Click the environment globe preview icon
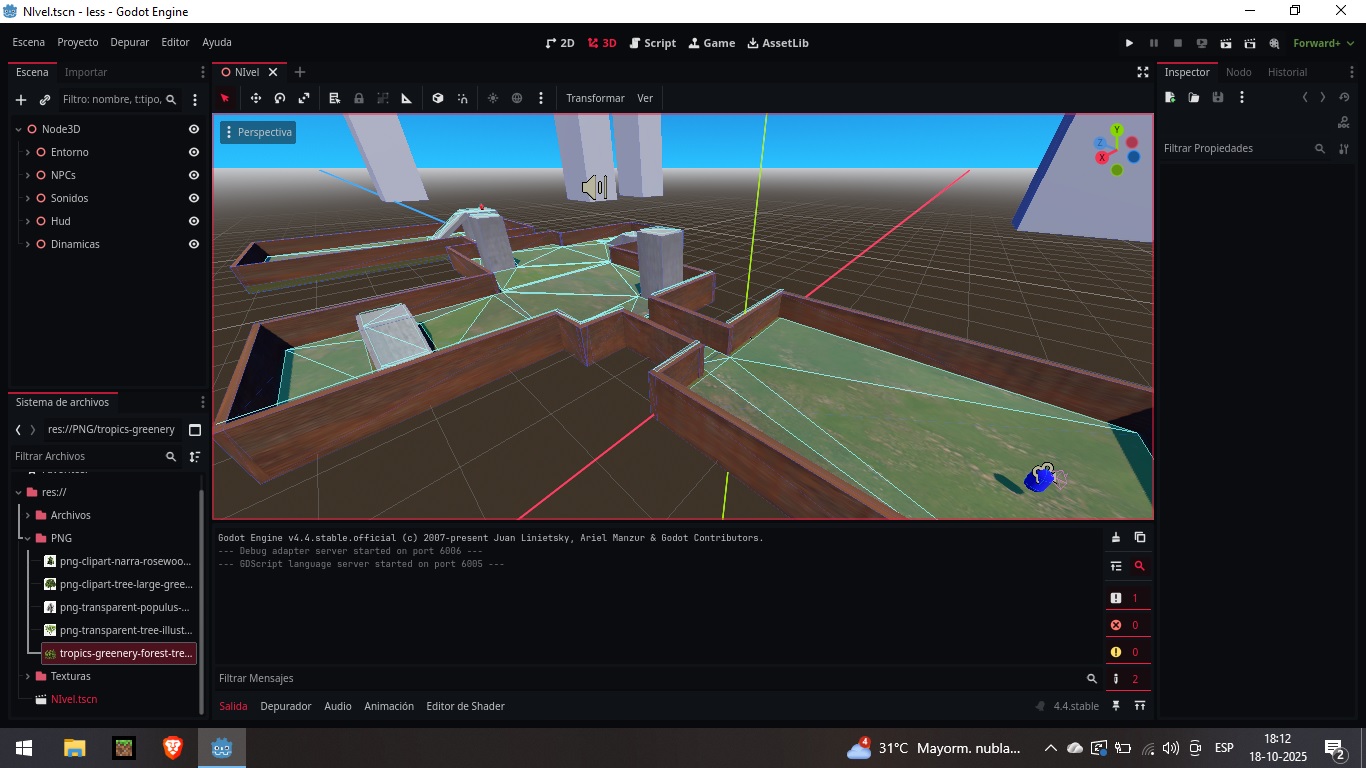The height and width of the screenshot is (768, 1366). point(517,98)
